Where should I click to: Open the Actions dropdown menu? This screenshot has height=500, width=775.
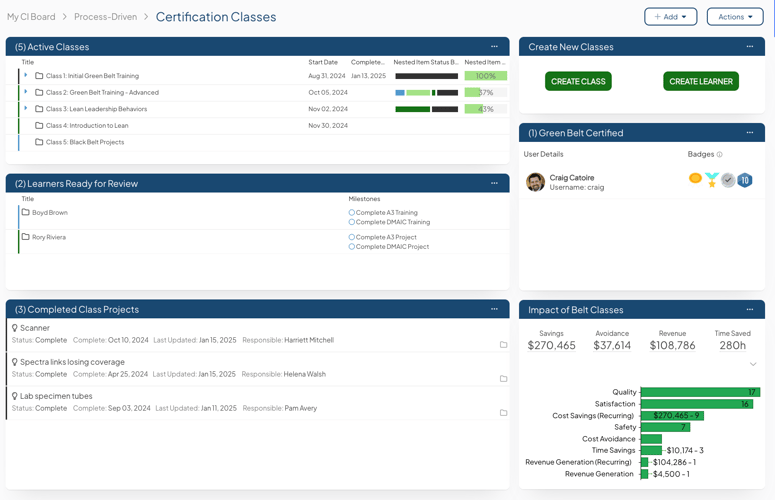coord(734,17)
